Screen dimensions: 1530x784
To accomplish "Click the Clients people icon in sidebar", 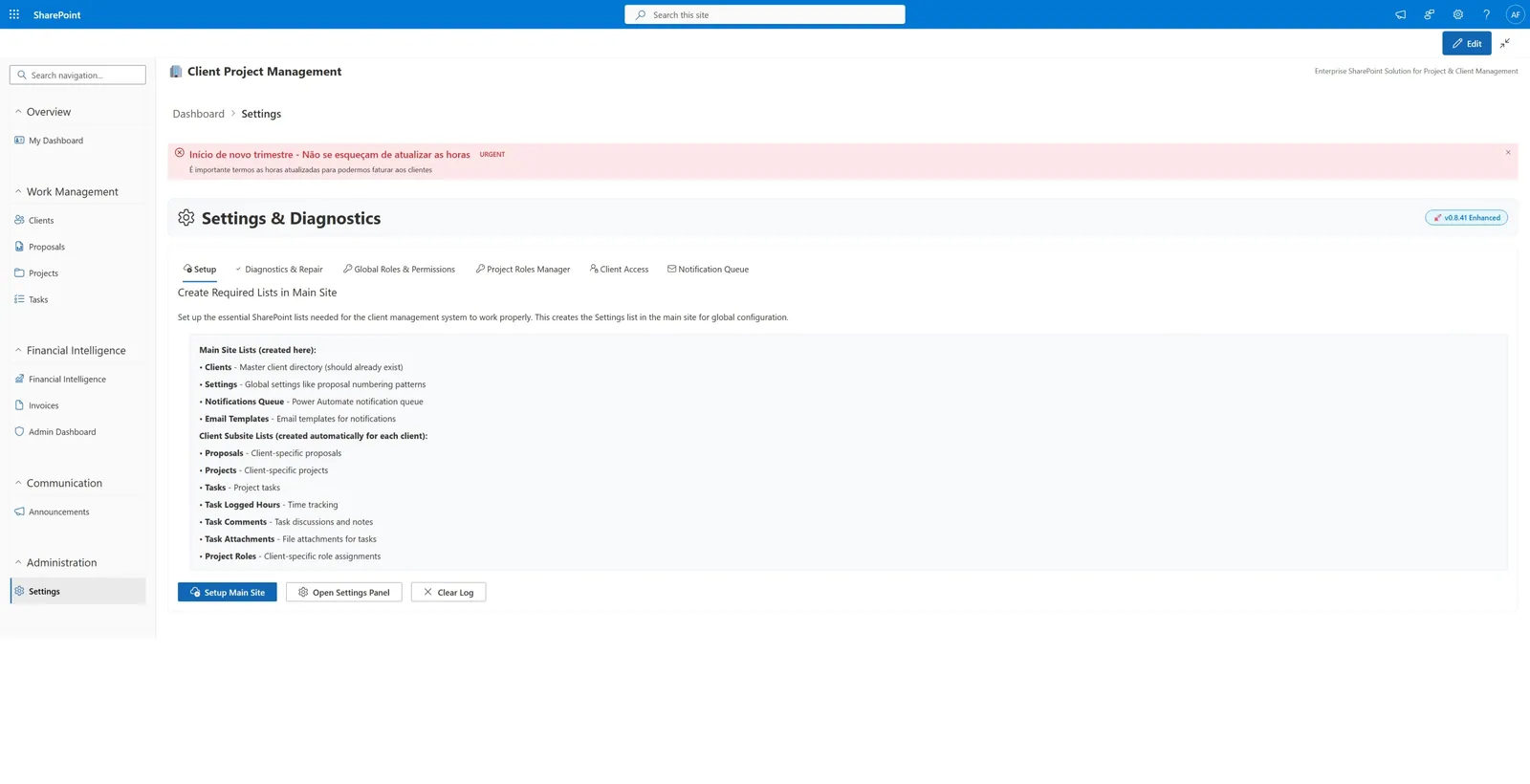I will pos(19,220).
